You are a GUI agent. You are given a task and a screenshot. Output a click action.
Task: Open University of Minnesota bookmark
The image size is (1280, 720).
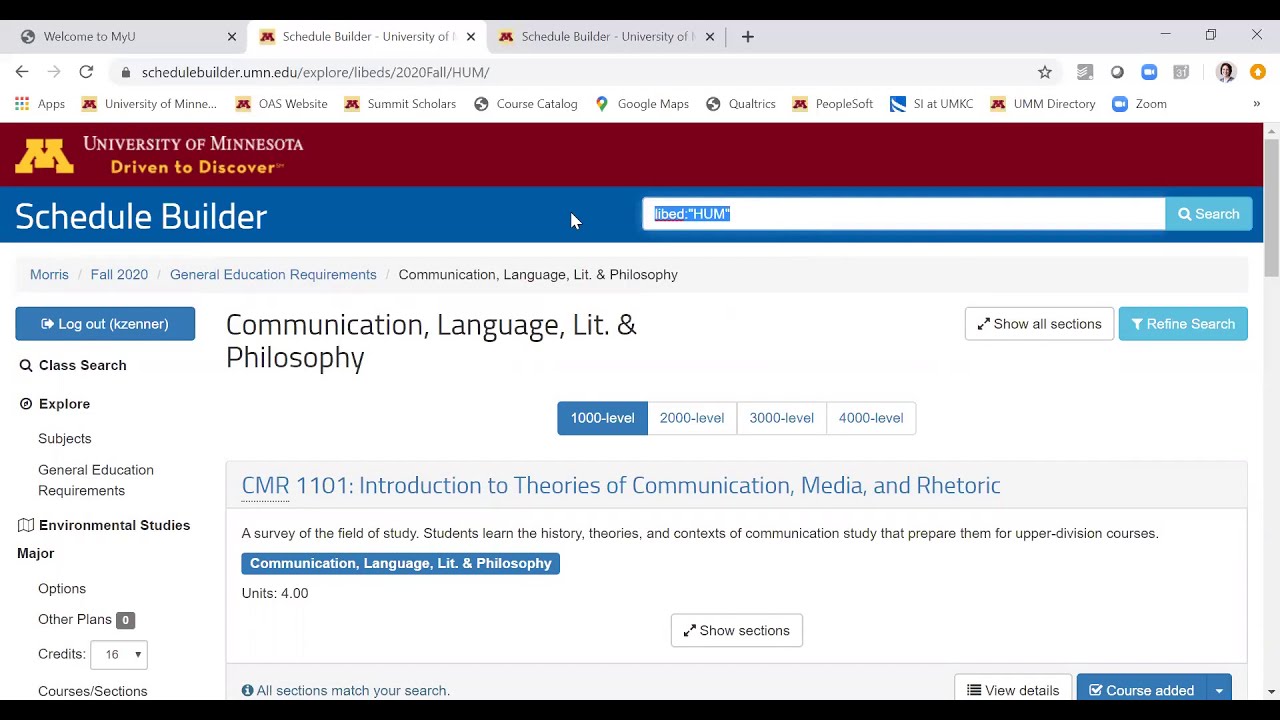point(149,104)
